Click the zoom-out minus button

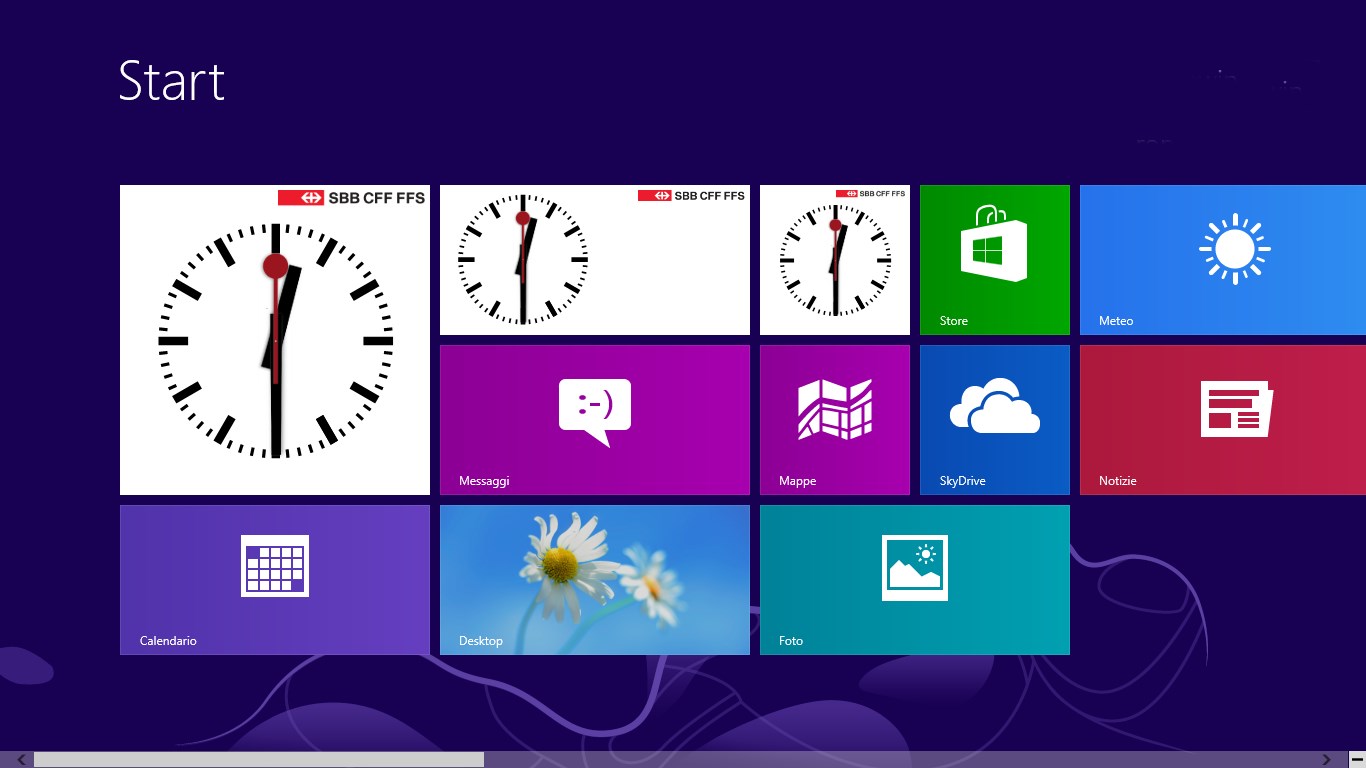pos(1357,760)
